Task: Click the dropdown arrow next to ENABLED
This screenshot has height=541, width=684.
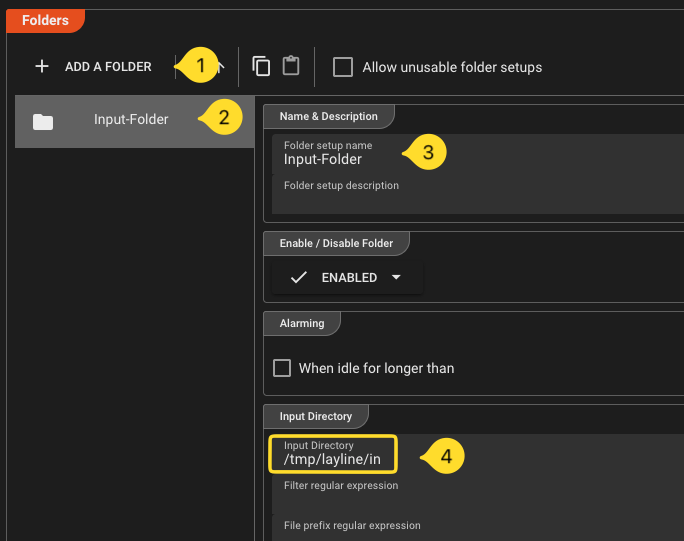Action: coord(396,277)
